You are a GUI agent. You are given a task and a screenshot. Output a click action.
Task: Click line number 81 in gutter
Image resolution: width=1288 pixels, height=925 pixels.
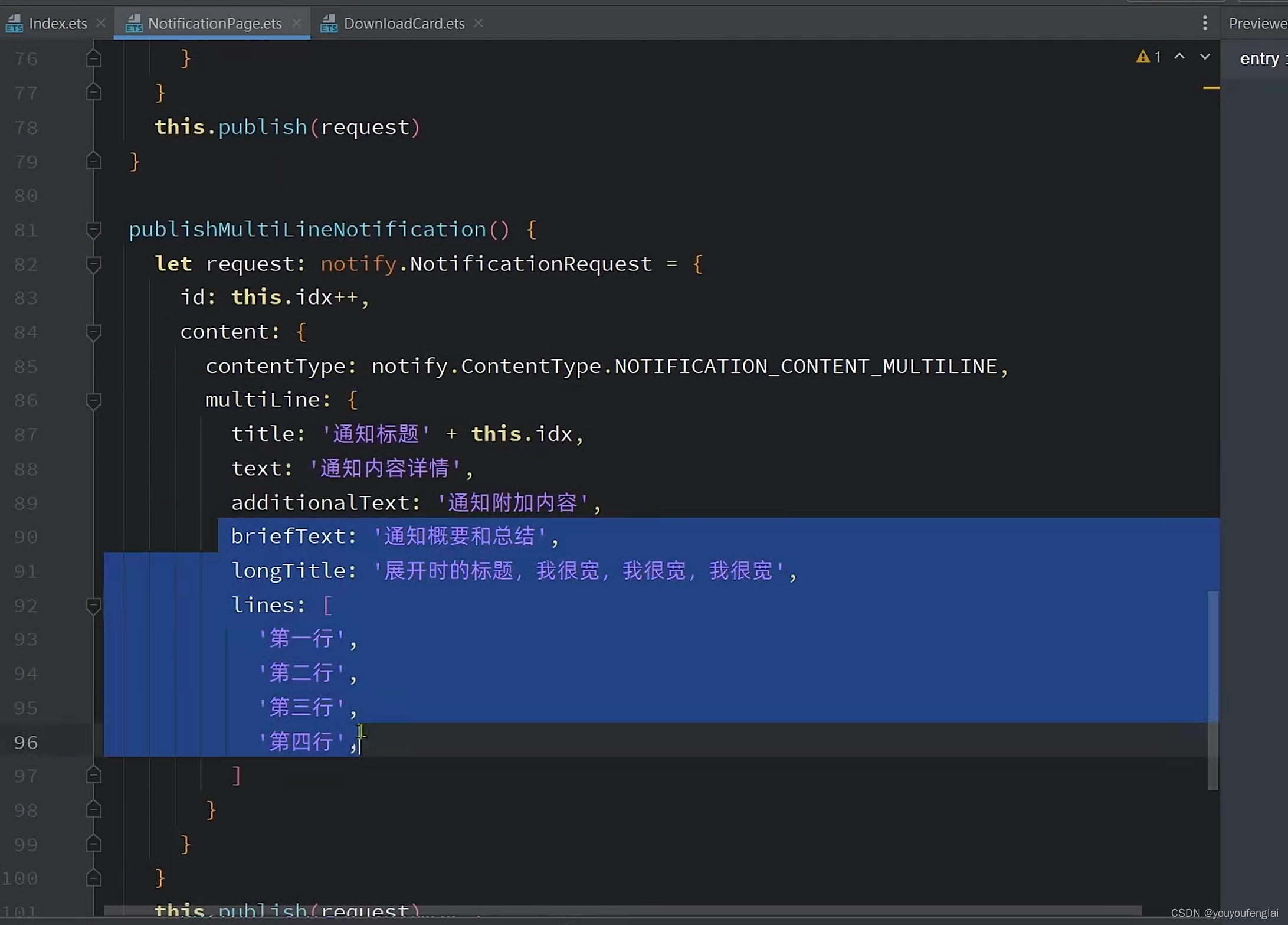[25, 230]
